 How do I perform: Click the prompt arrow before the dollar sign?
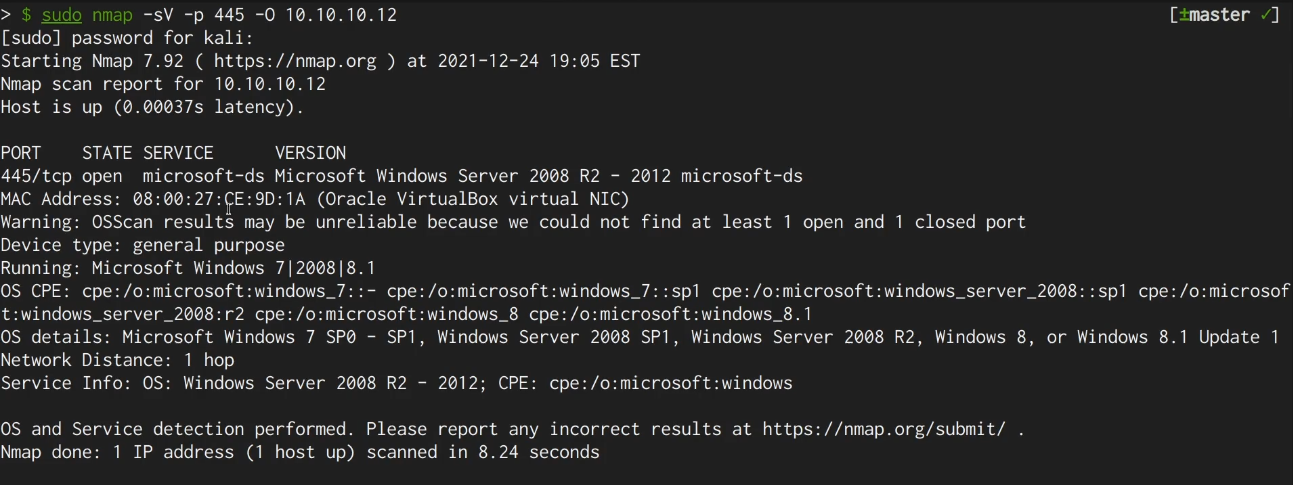point(6,16)
